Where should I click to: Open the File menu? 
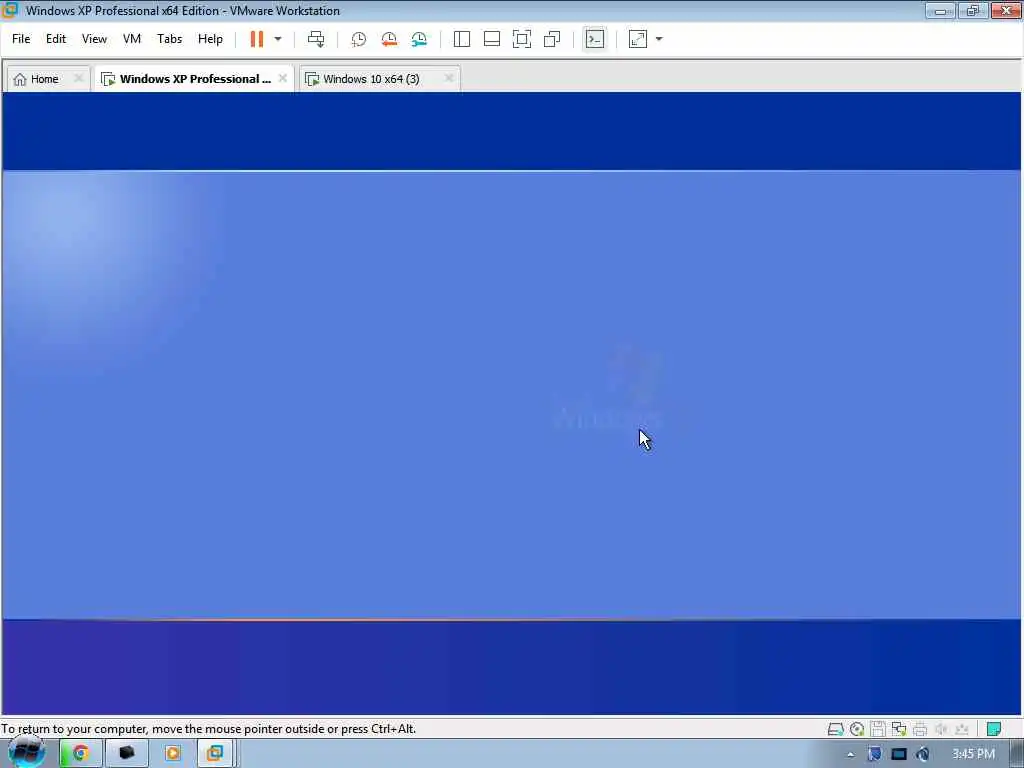pos(21,39)
